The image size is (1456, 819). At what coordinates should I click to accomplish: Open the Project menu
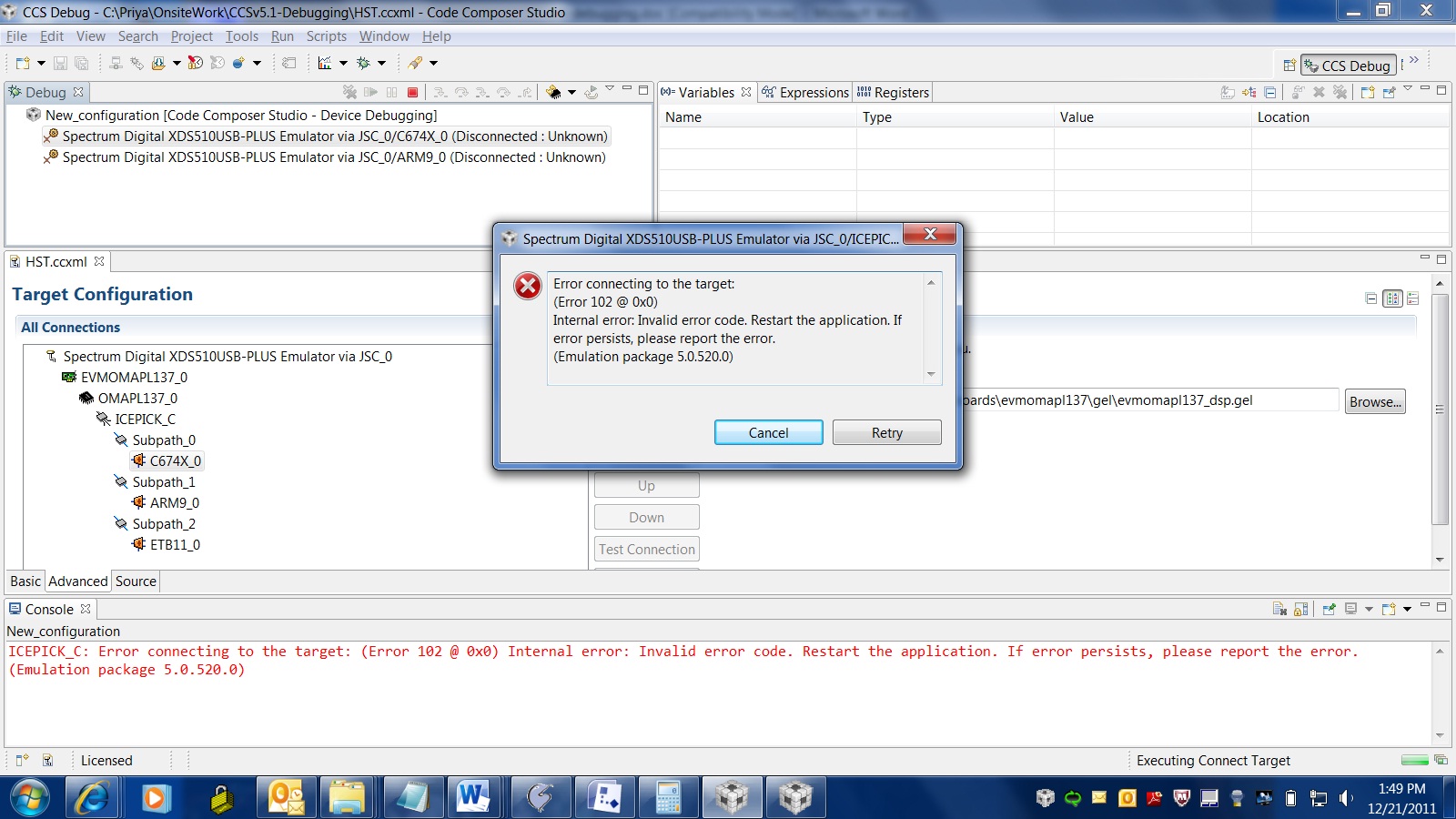pyautogui.click(x=191, y=36)
